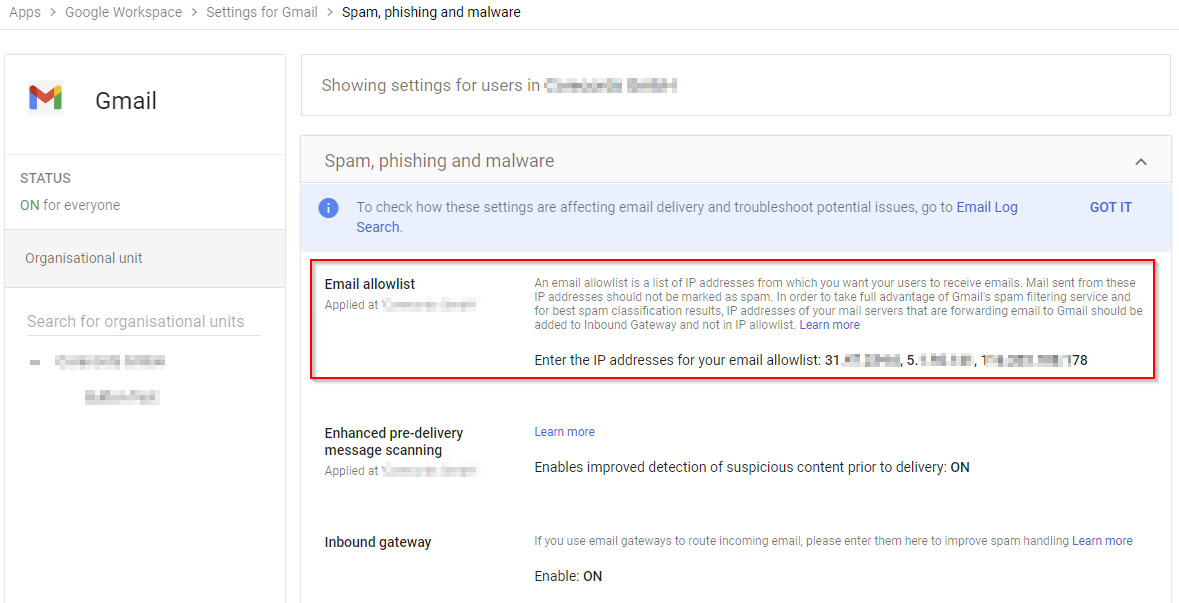This screenshot has width=1179, height=603.
Task: Open the Apps breadcrumb
Action: pos(25,13)
